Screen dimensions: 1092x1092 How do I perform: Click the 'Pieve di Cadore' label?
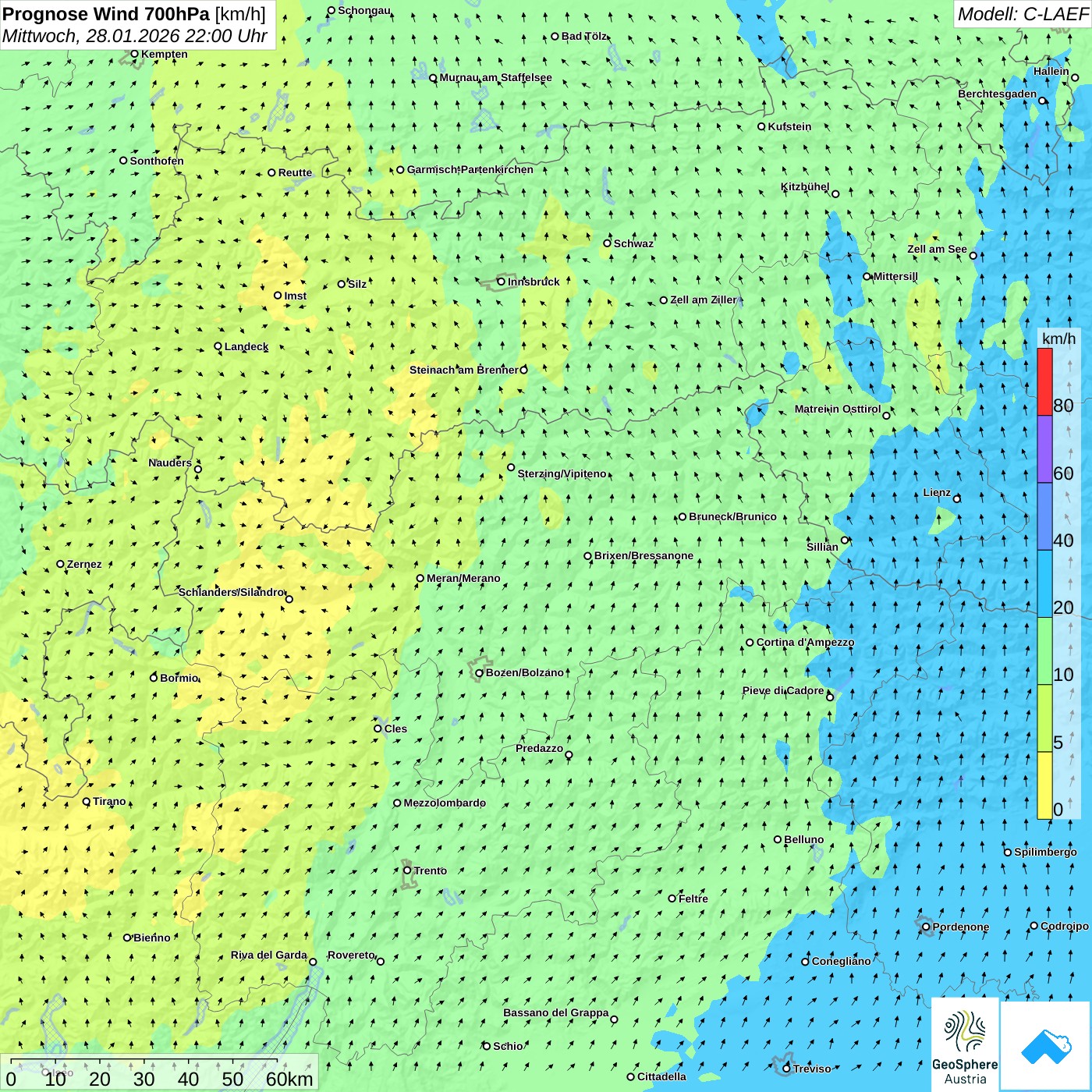point(783,690)
